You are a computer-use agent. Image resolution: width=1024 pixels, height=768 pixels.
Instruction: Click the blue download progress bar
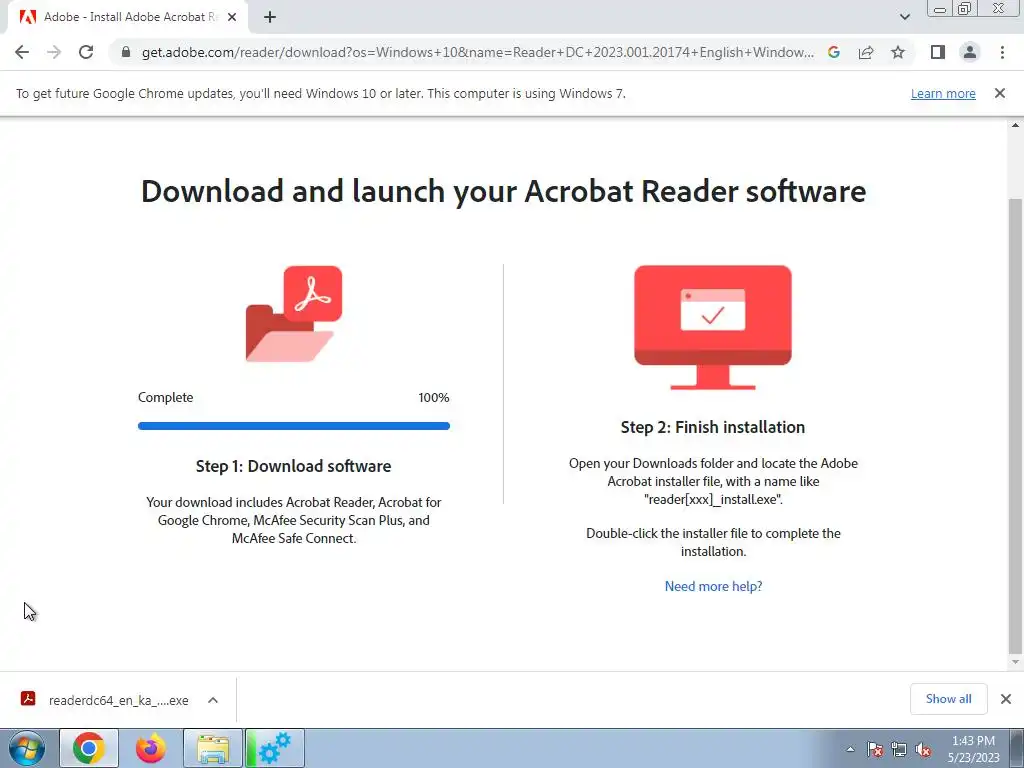294,426
